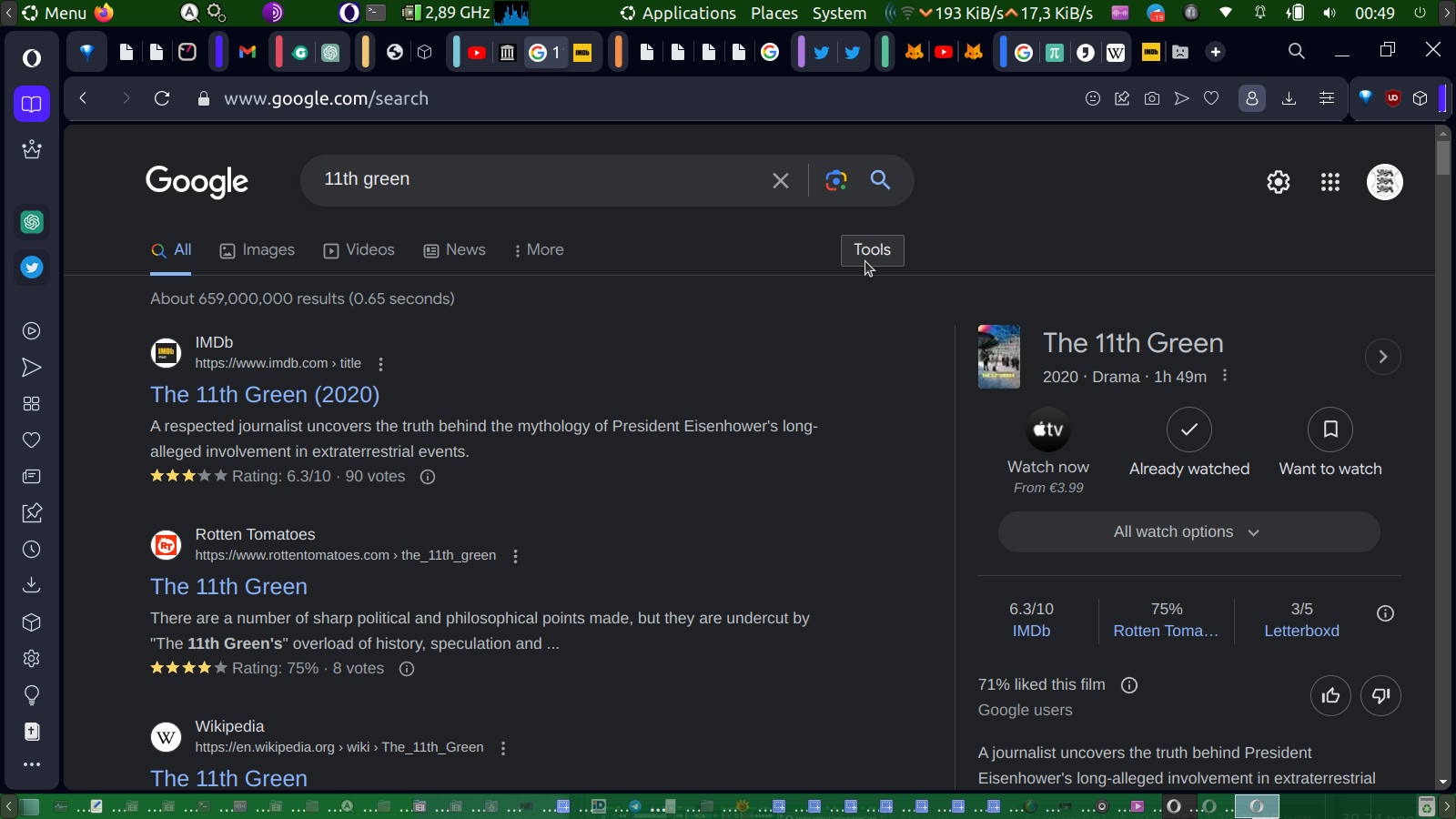Like the film with thumbs up
This screenshot has height=819, width=1456.
tap(1330, 696)
